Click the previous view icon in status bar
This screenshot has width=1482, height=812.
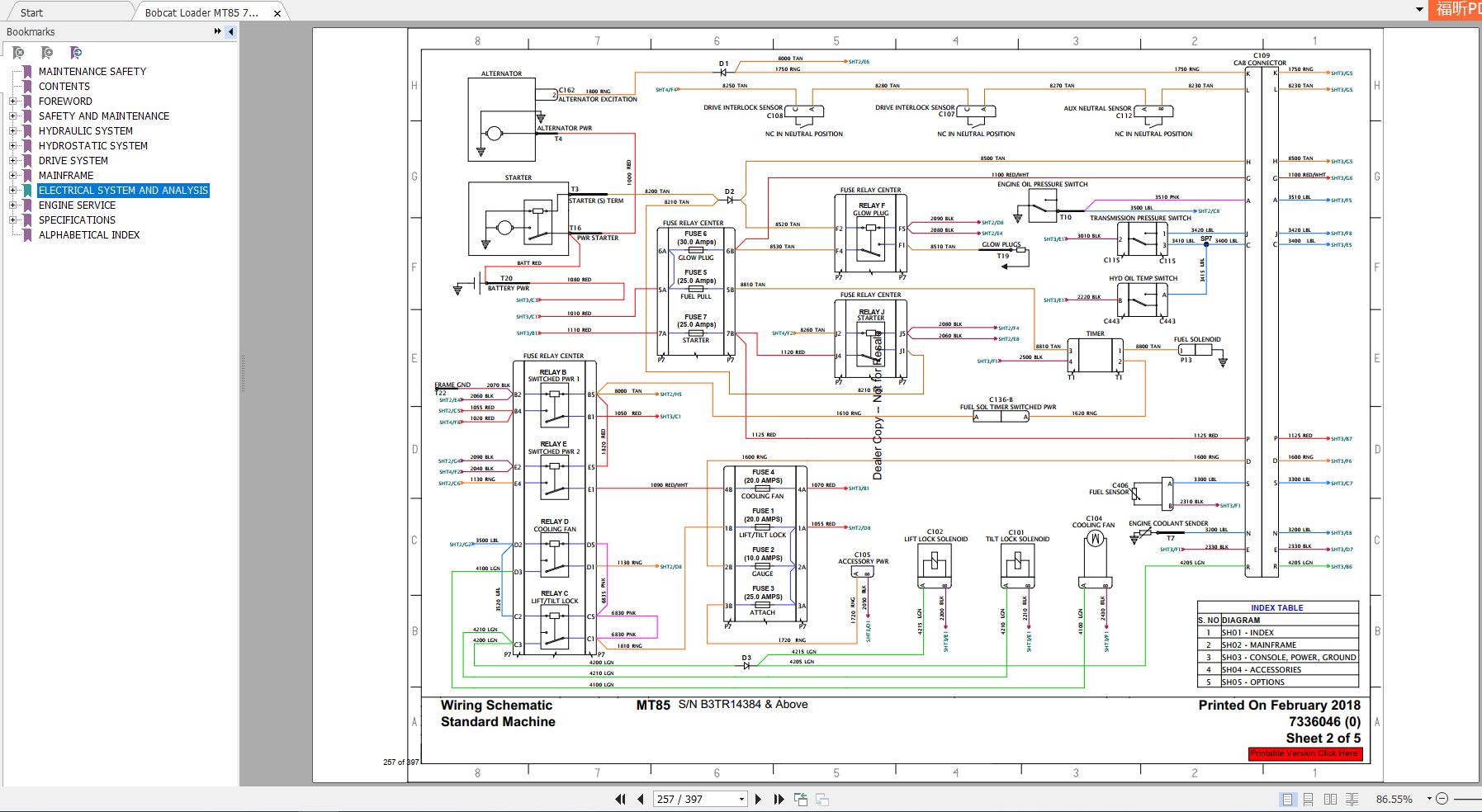[801, 799]
